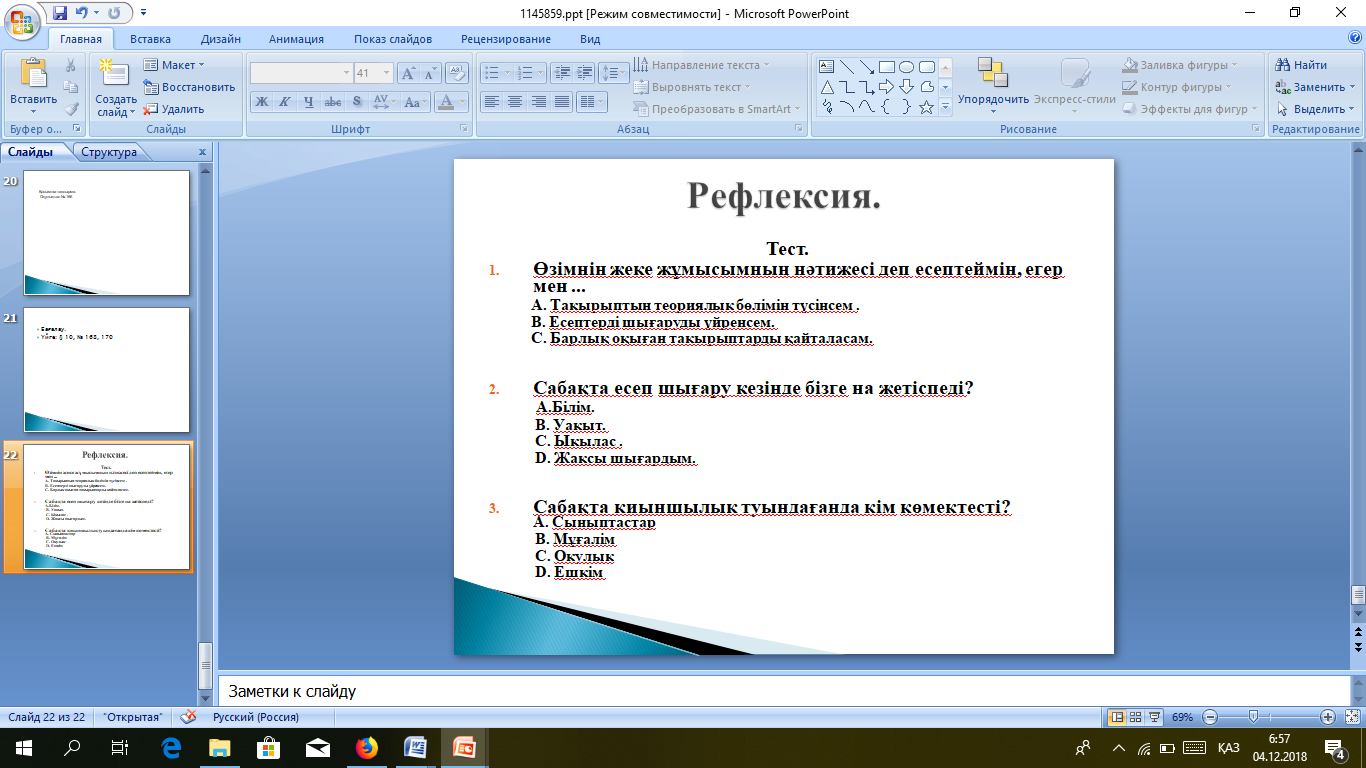Toggle right text alignment

pyautogui.click(x=539, y=101)
